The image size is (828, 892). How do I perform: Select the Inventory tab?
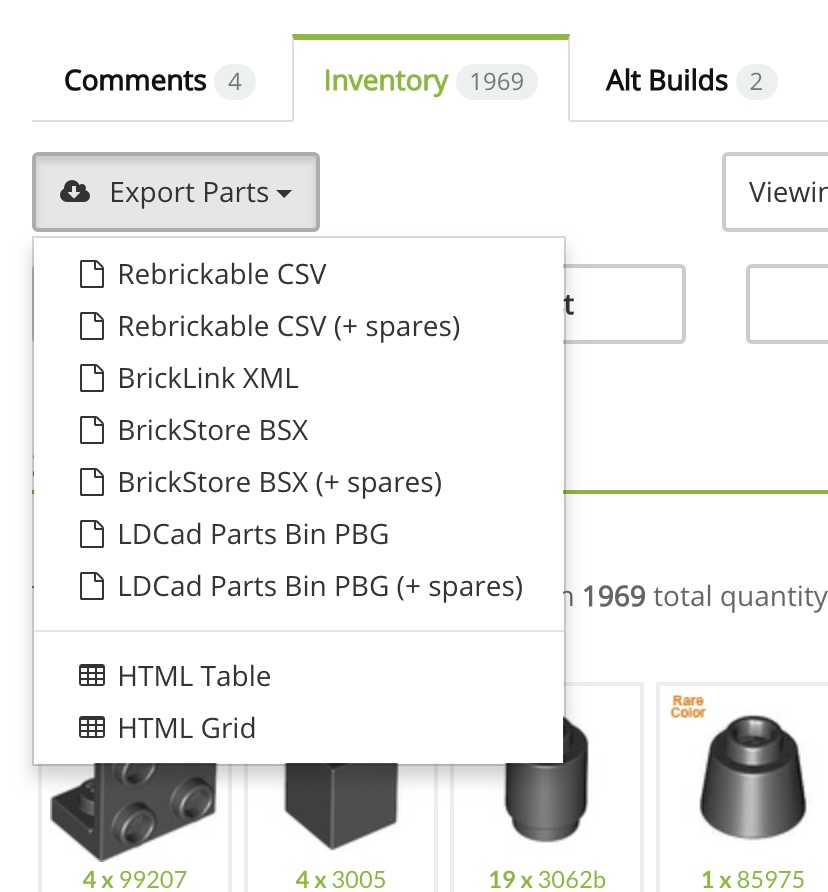pyautogui.click(x=386, y=81)
